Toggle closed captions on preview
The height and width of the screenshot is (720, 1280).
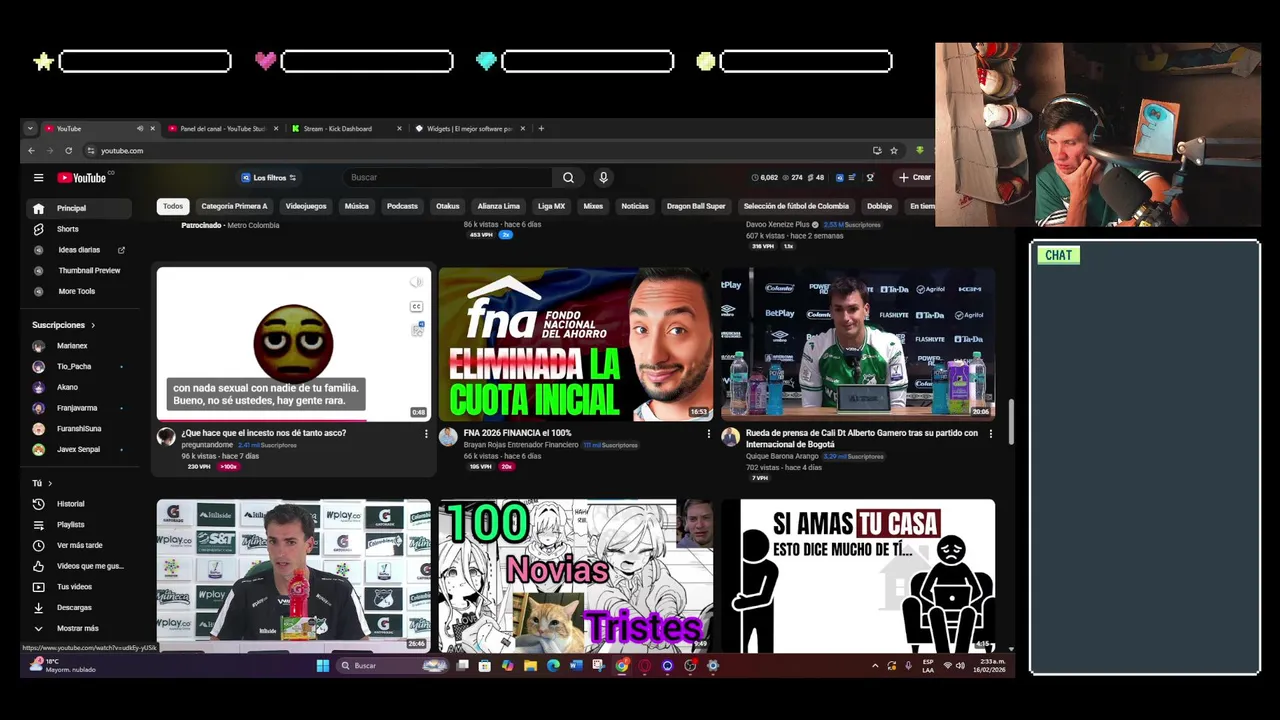417,307
